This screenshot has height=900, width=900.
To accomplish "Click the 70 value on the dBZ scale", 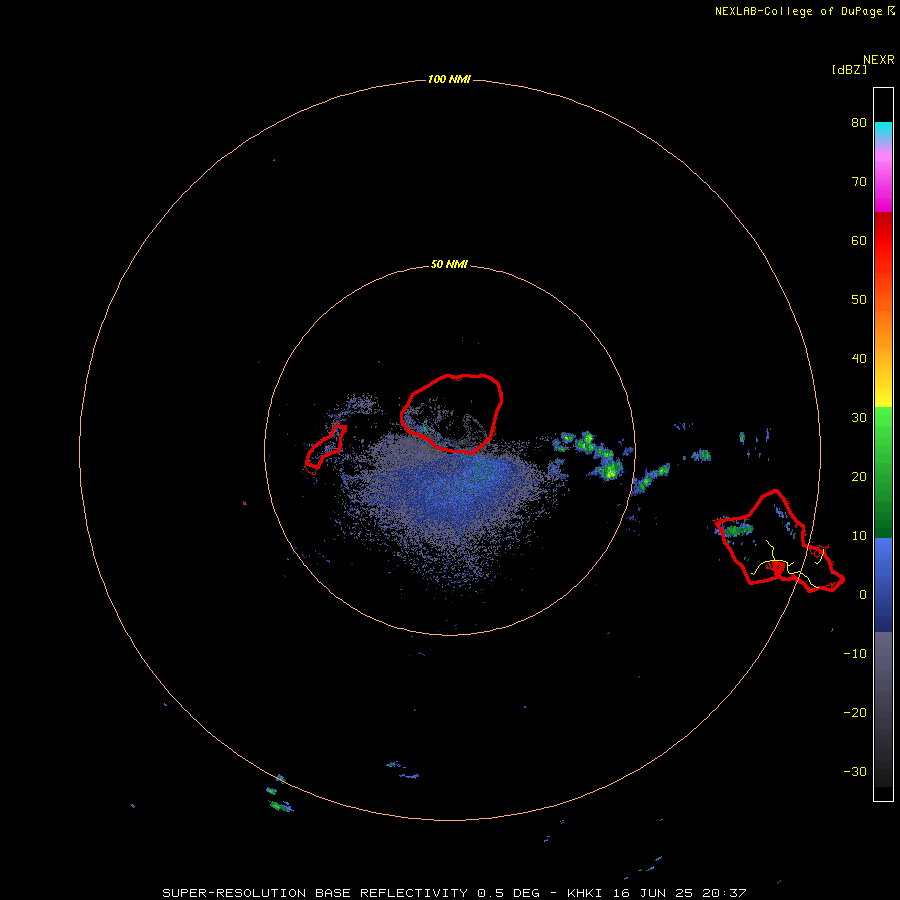I will tap(859, 181).
